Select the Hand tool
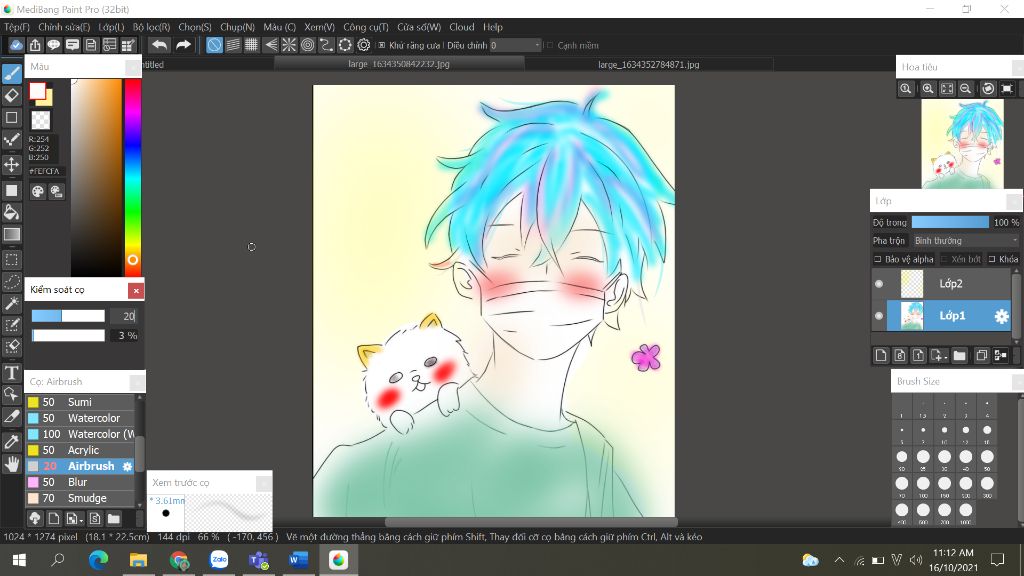The image size is (1024, 576). (12, 464)
